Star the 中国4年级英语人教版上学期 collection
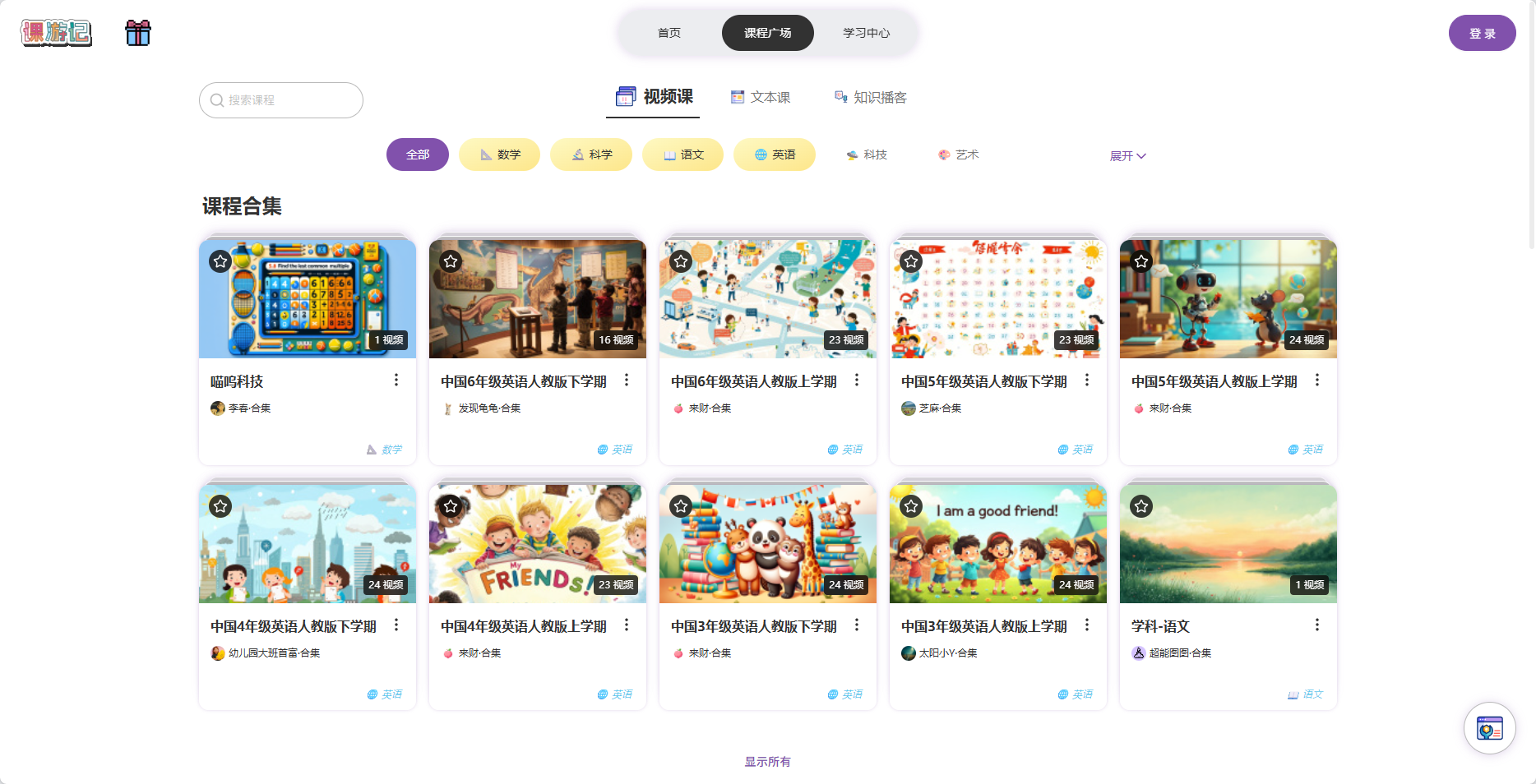This screenshot has width=1536, height=784. 451,506
